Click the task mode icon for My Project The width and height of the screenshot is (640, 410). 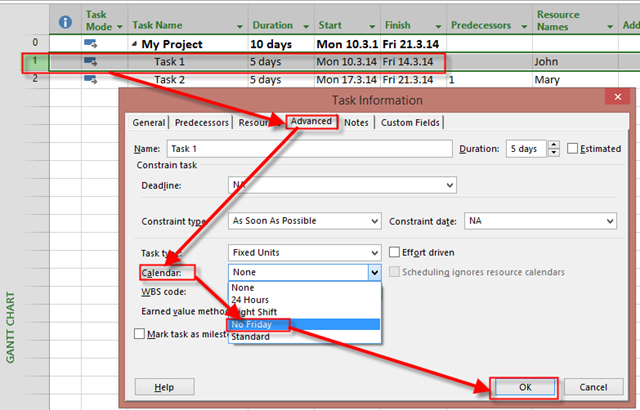tap(91, 44)
